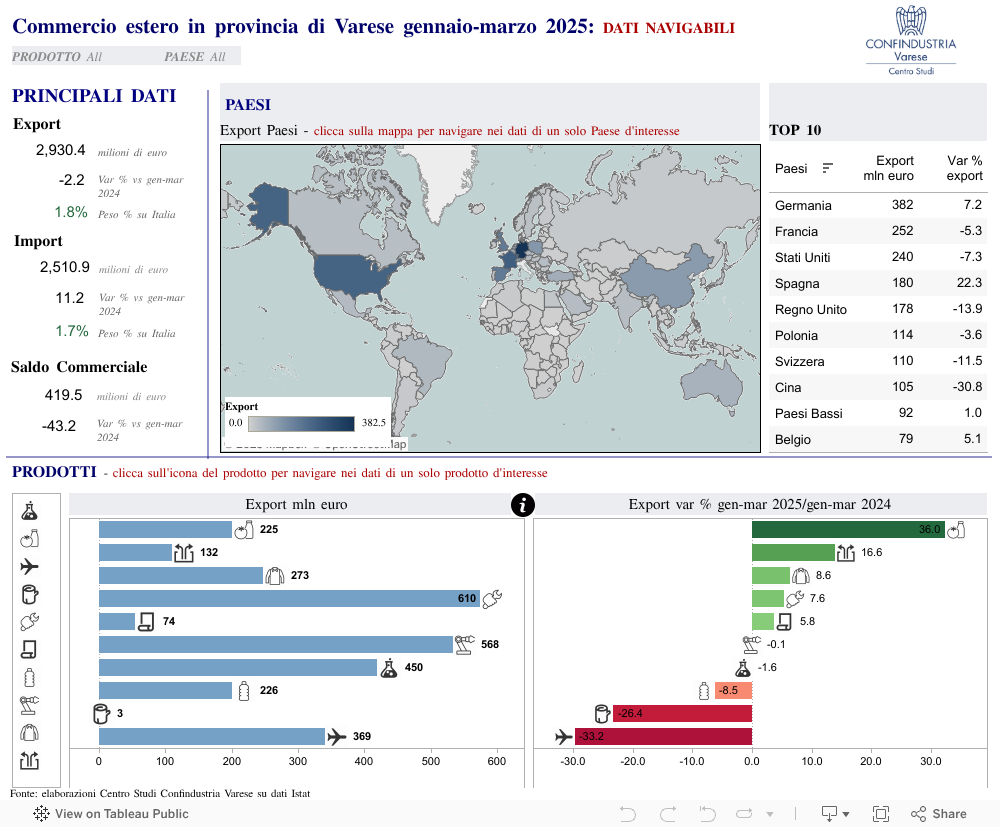Click jacket icon beside the 273 export bar

[x=275, y=576]
